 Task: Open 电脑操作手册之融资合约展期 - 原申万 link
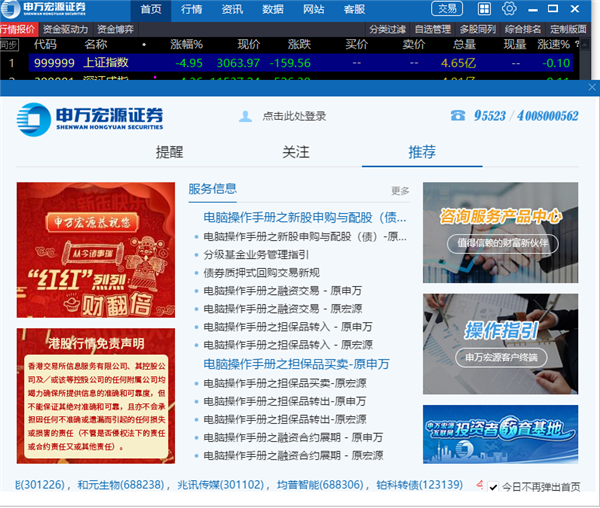click(x=293, y=437)
